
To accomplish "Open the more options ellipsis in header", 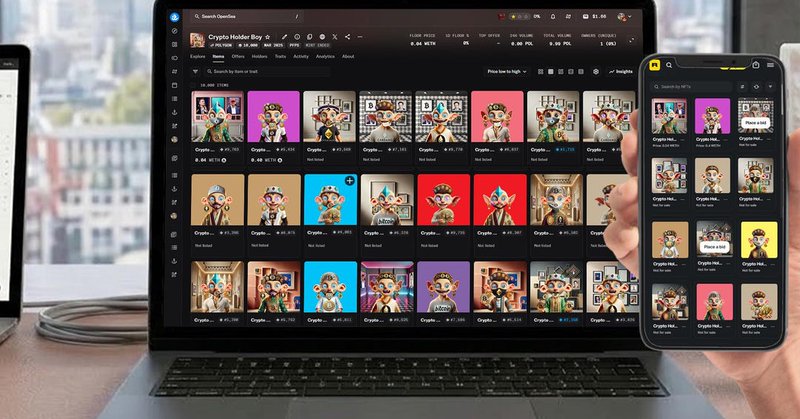I will point(360,37).
